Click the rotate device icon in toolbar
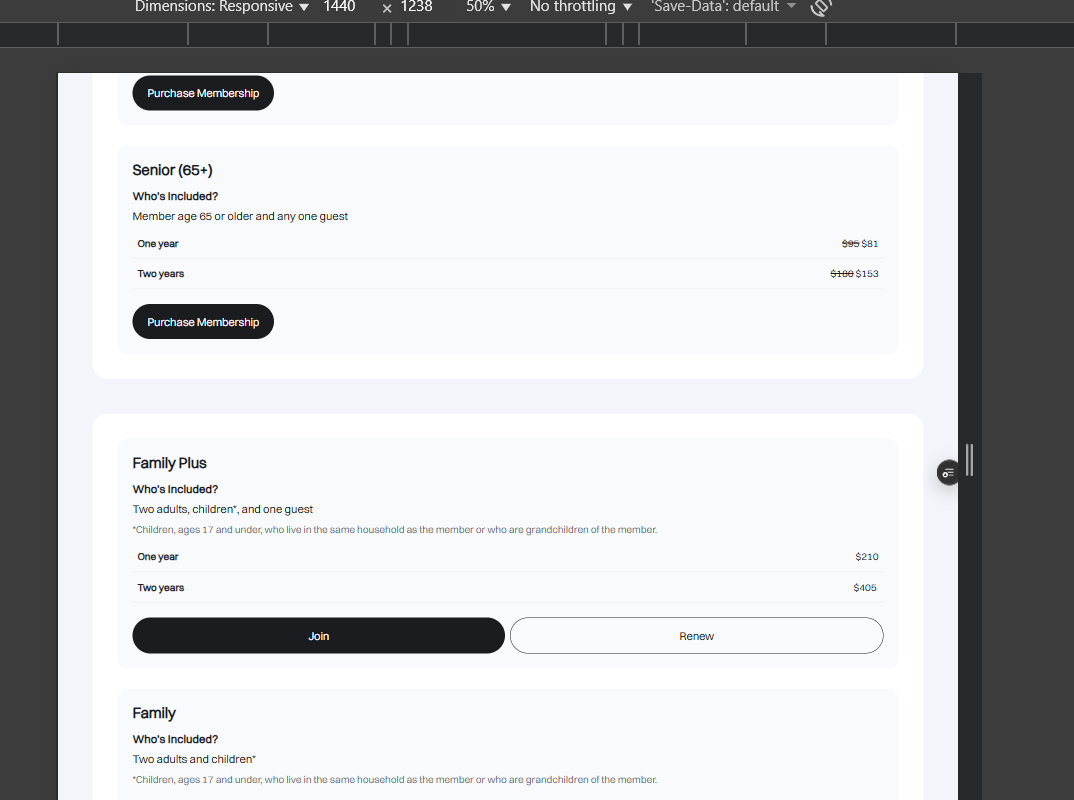1074x800 pixels. click(x=820, y=8)
